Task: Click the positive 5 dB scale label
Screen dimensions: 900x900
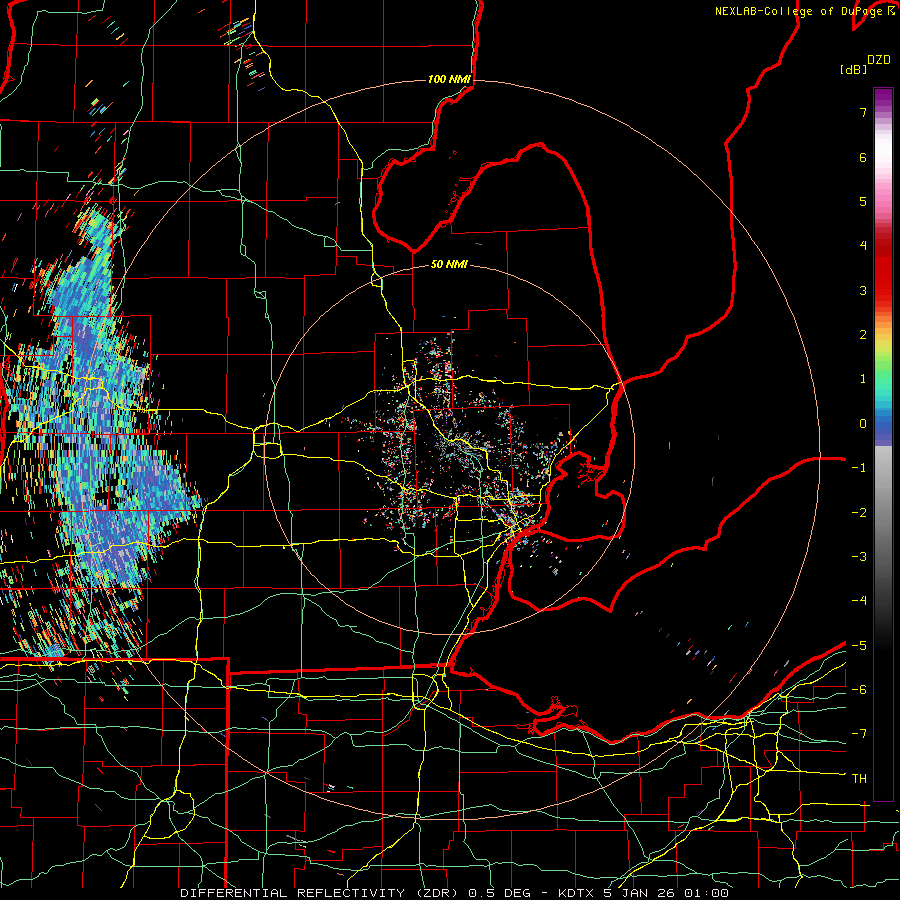Action: (863, 201)
